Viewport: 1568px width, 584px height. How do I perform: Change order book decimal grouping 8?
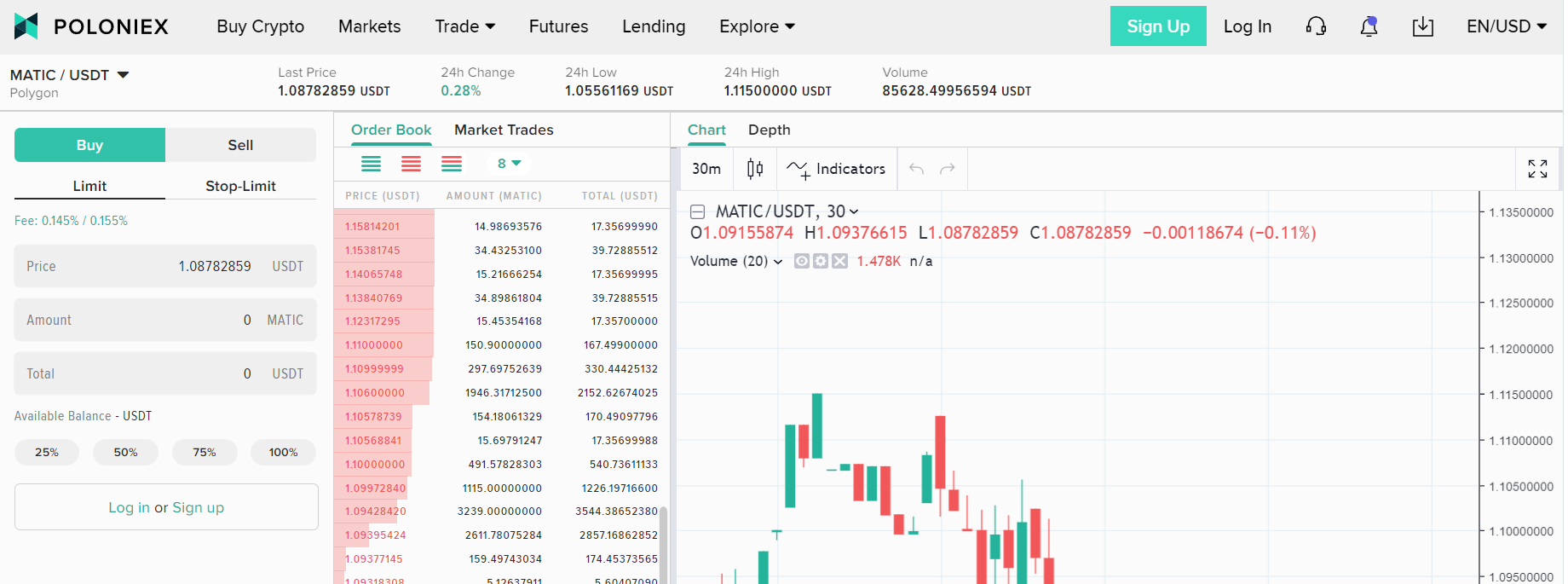point(509,164)
